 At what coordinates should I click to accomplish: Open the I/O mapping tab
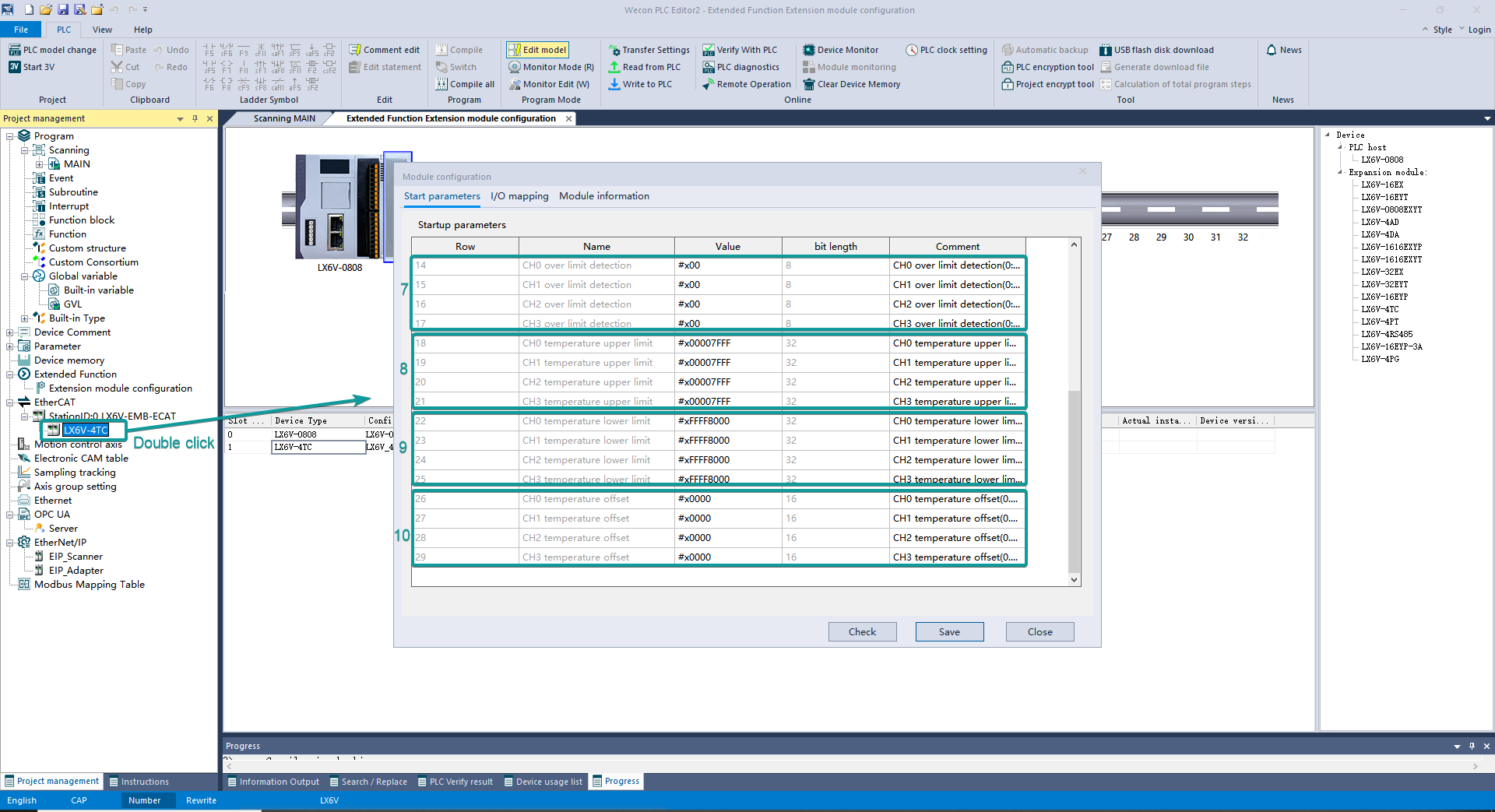519,196
